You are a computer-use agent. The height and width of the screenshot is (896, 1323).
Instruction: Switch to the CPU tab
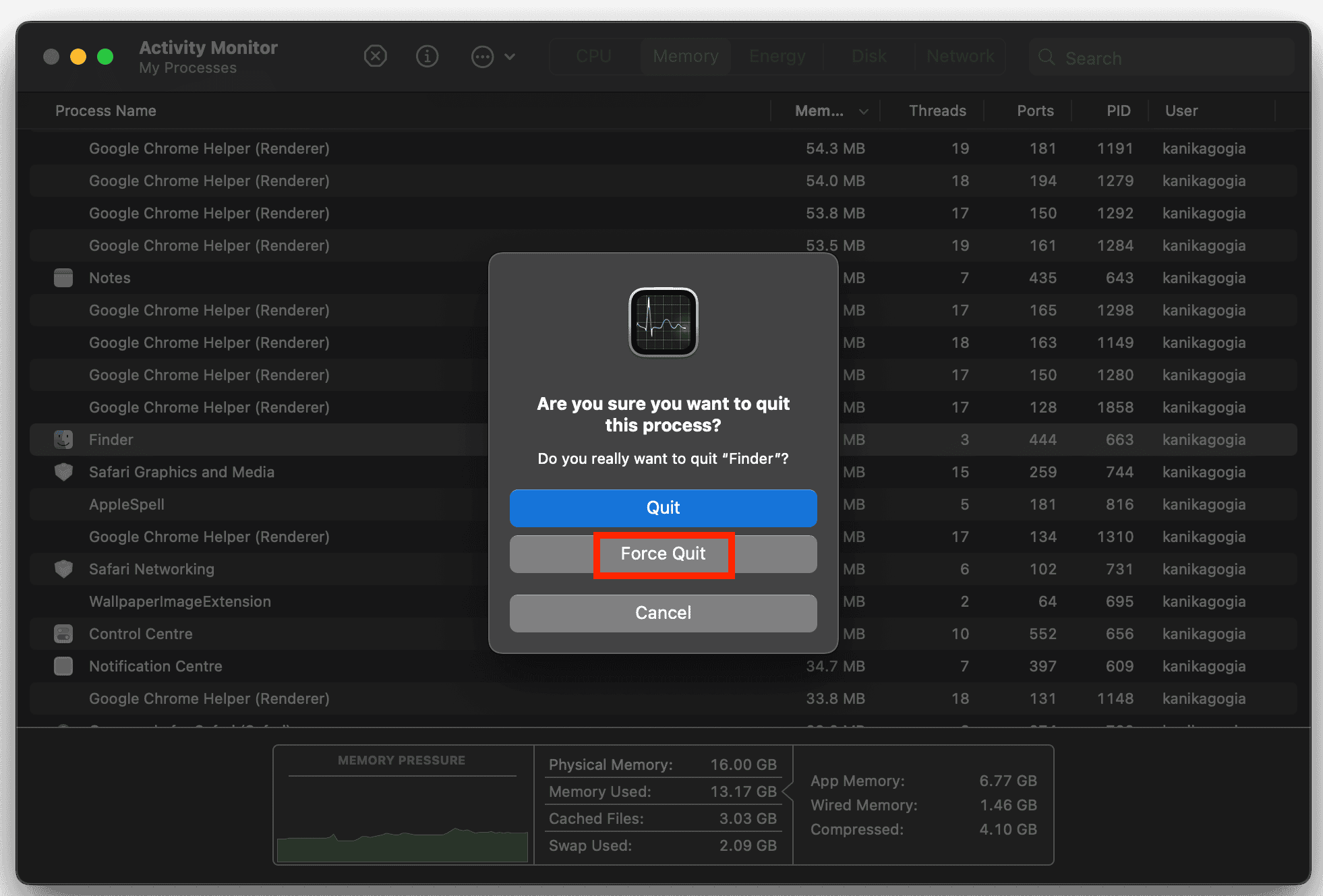point(593,57)
